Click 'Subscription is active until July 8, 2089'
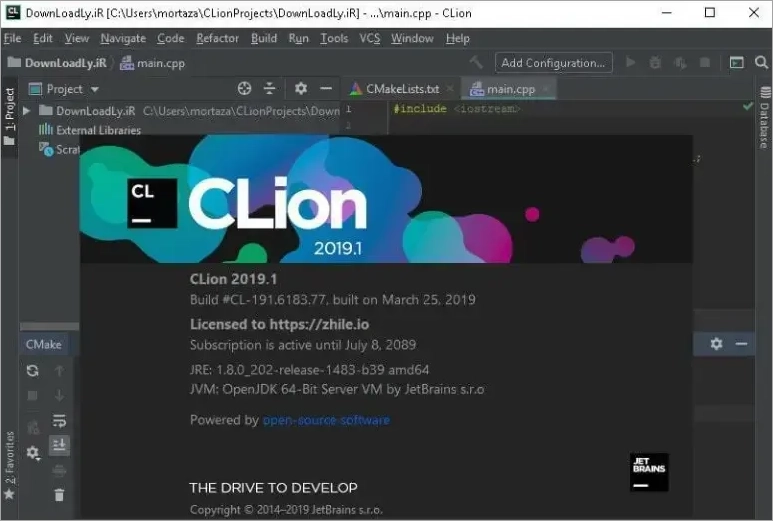773x521 pixels. coord(303,345)
